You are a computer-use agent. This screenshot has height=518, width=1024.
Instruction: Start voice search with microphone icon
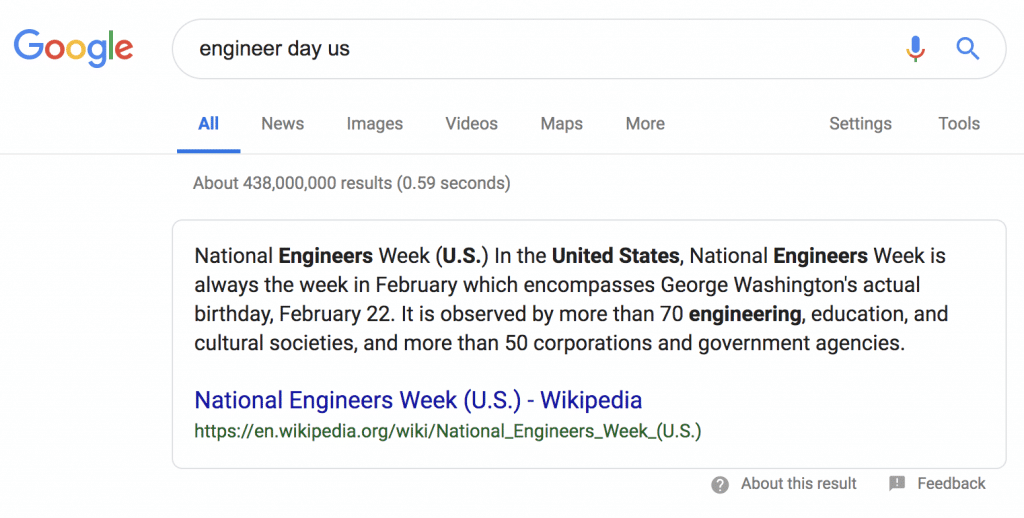click(x=915, y=48)
